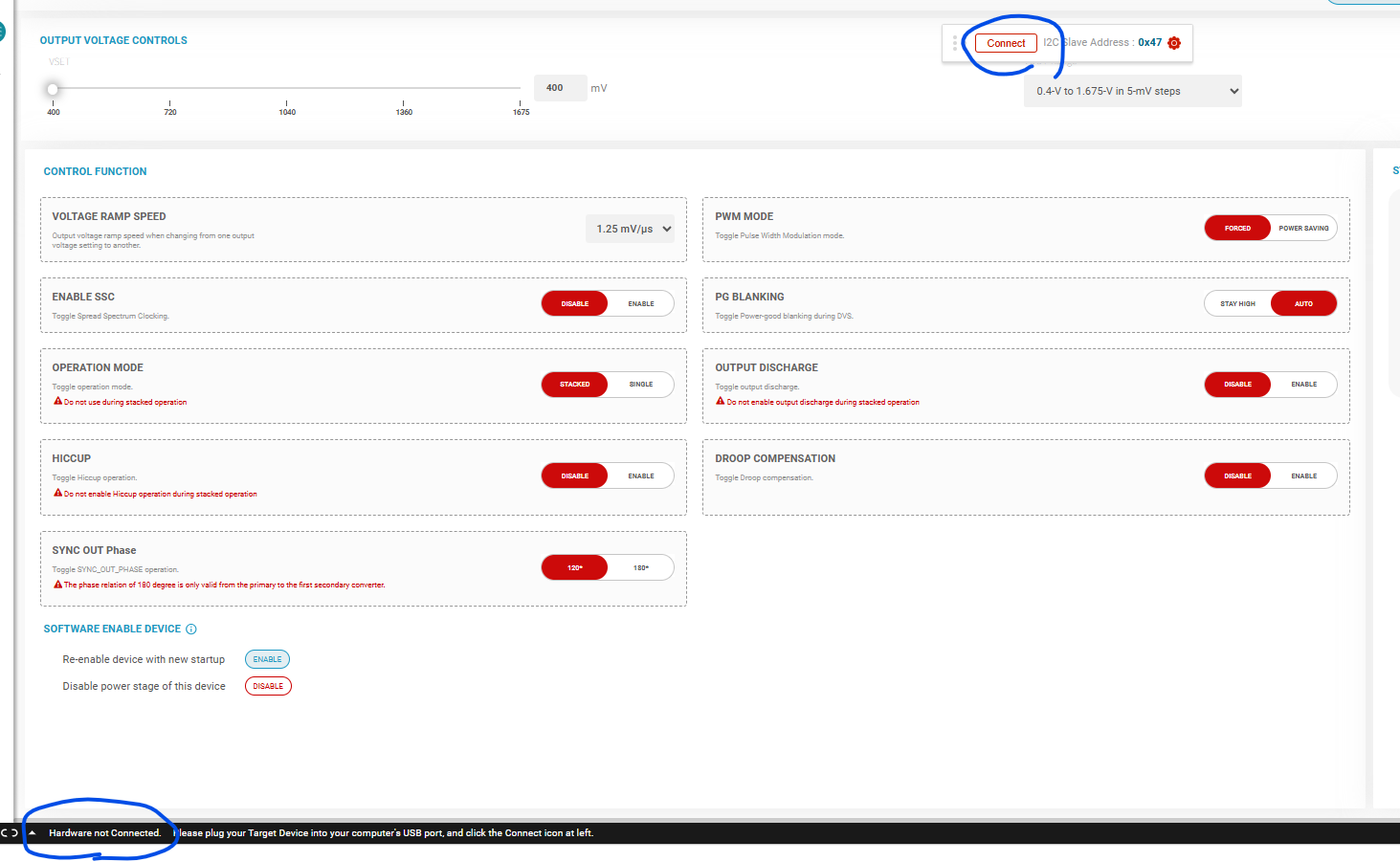Select 180° SYNC OUT phase

click(641, 568)
